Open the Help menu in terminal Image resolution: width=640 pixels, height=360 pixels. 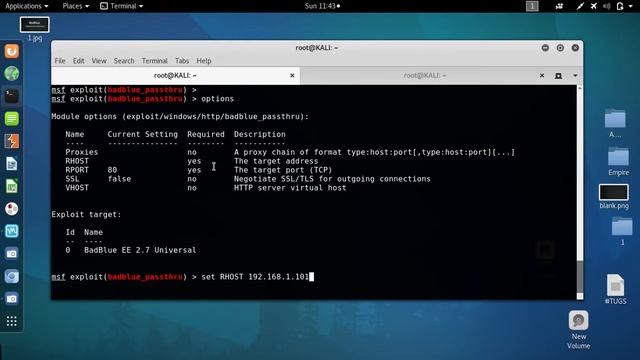click(x=204, y=61)
